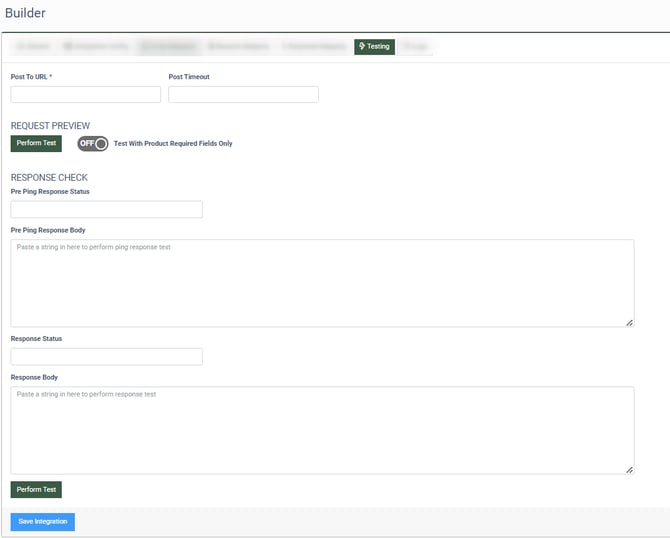Focus the Pre Ping Response Body text area

[x=322, y=283]
